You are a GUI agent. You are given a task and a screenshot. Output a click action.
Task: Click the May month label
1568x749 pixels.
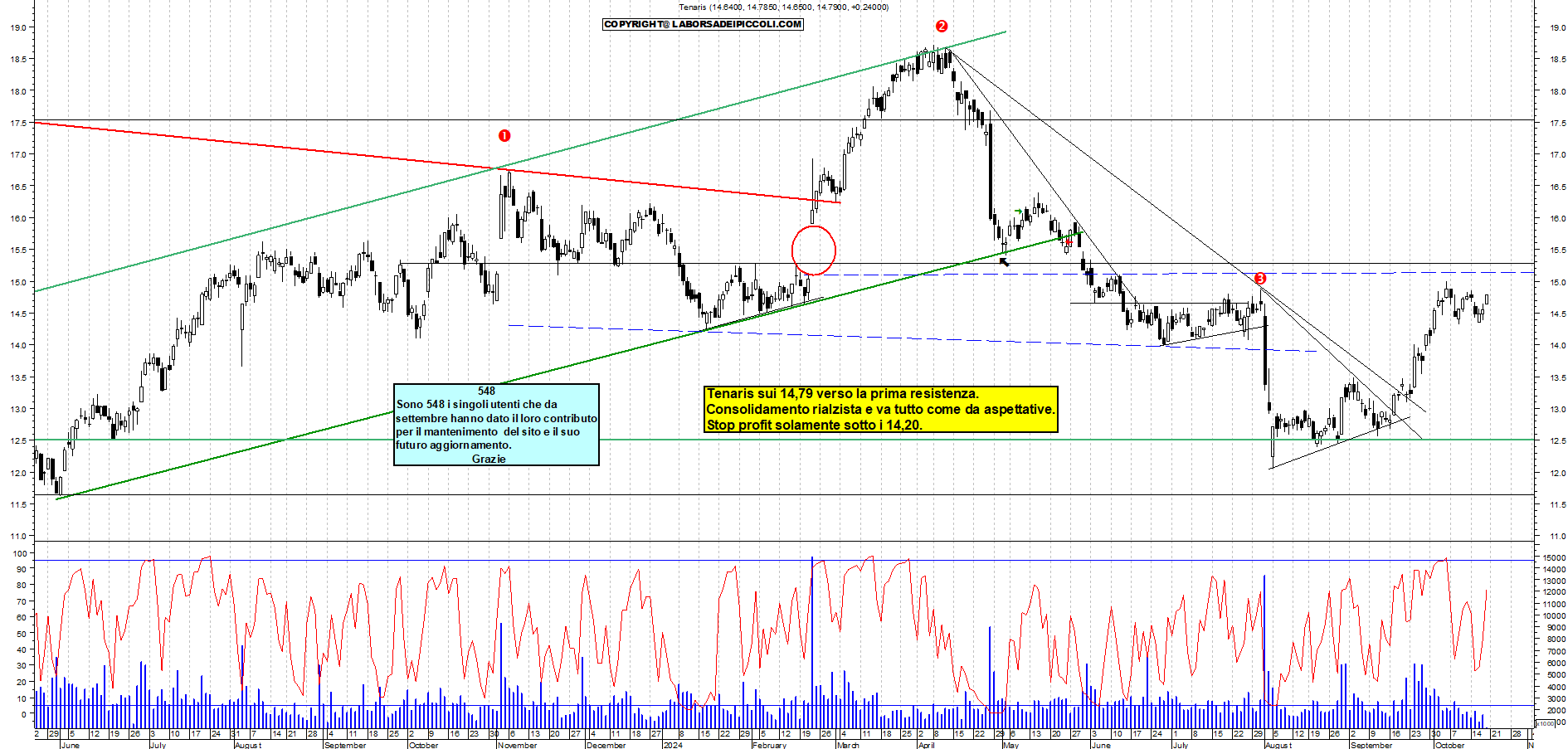(x=1010, y=745)
